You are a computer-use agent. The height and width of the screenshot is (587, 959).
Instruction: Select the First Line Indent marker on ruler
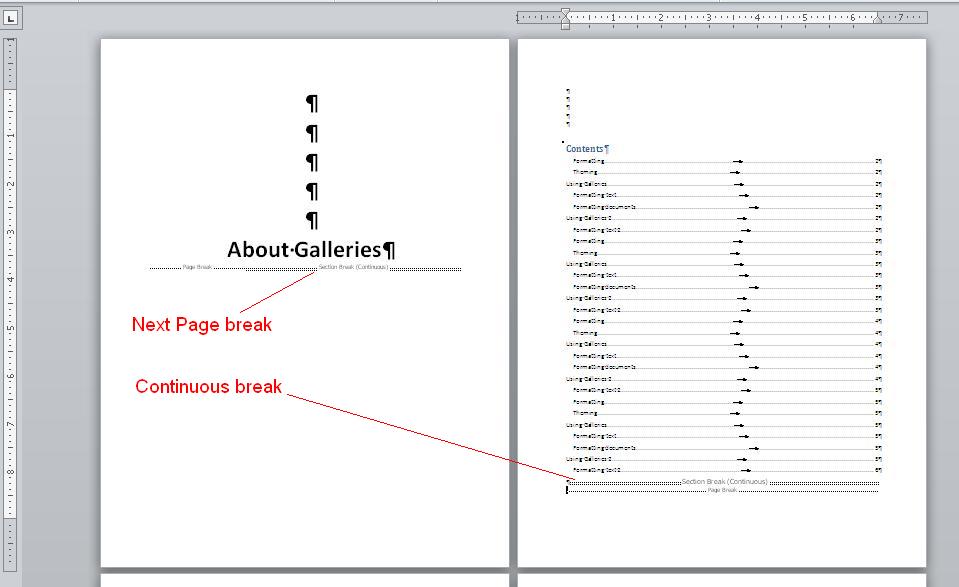coord(565,12)
